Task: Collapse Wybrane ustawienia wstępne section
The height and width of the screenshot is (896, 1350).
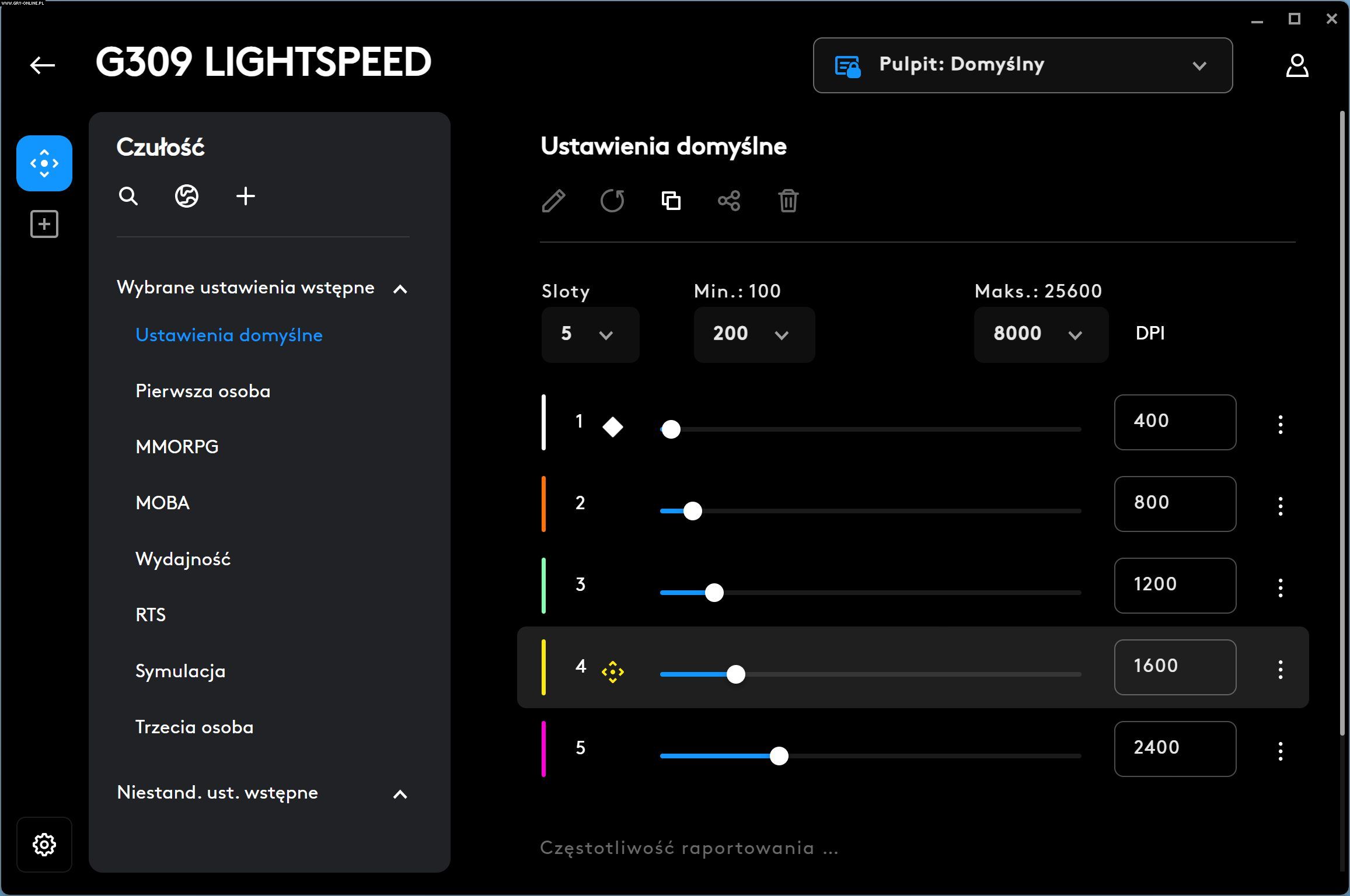Action: (400, 289)
